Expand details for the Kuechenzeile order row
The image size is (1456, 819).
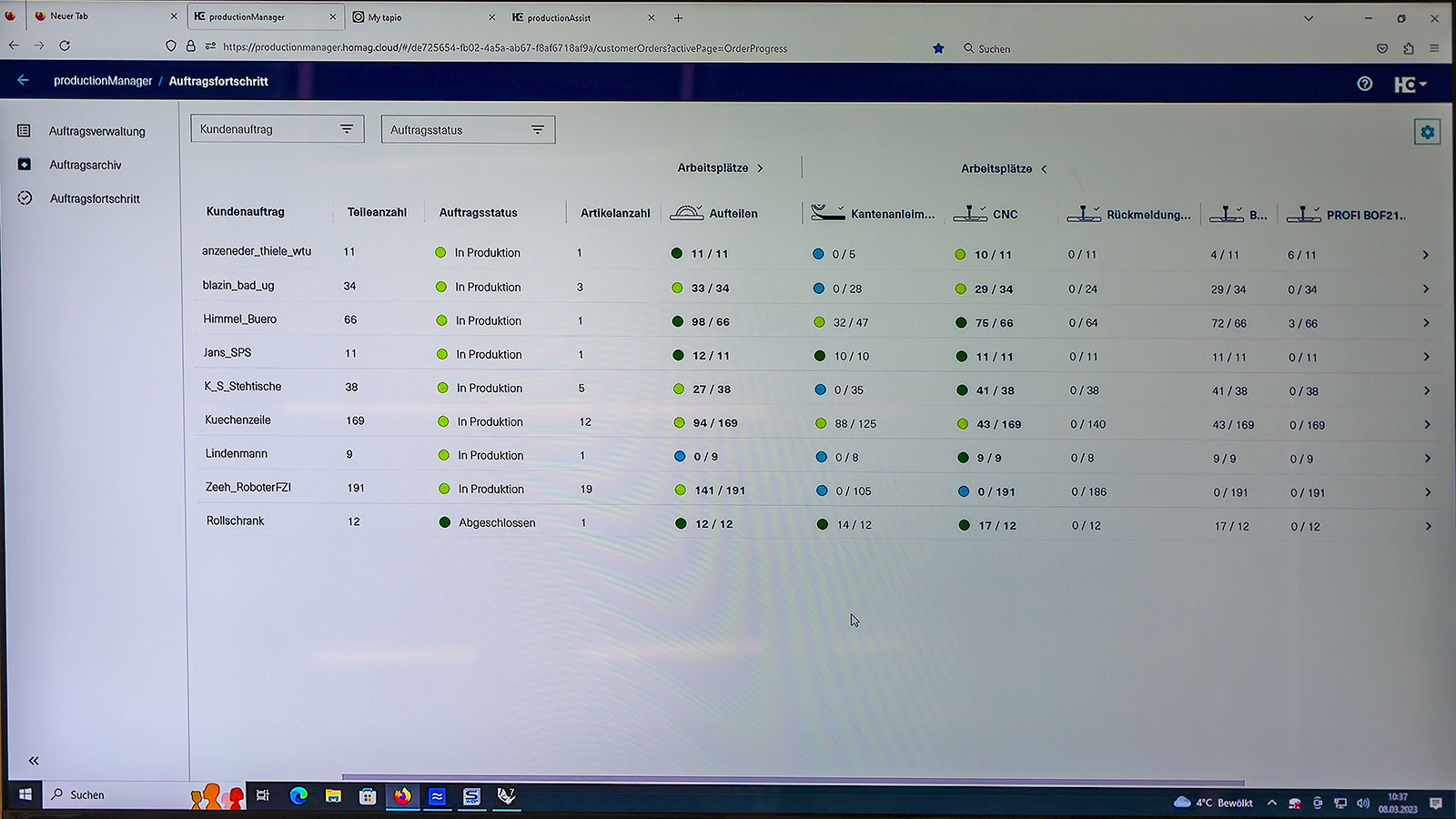coord(1426,425)
